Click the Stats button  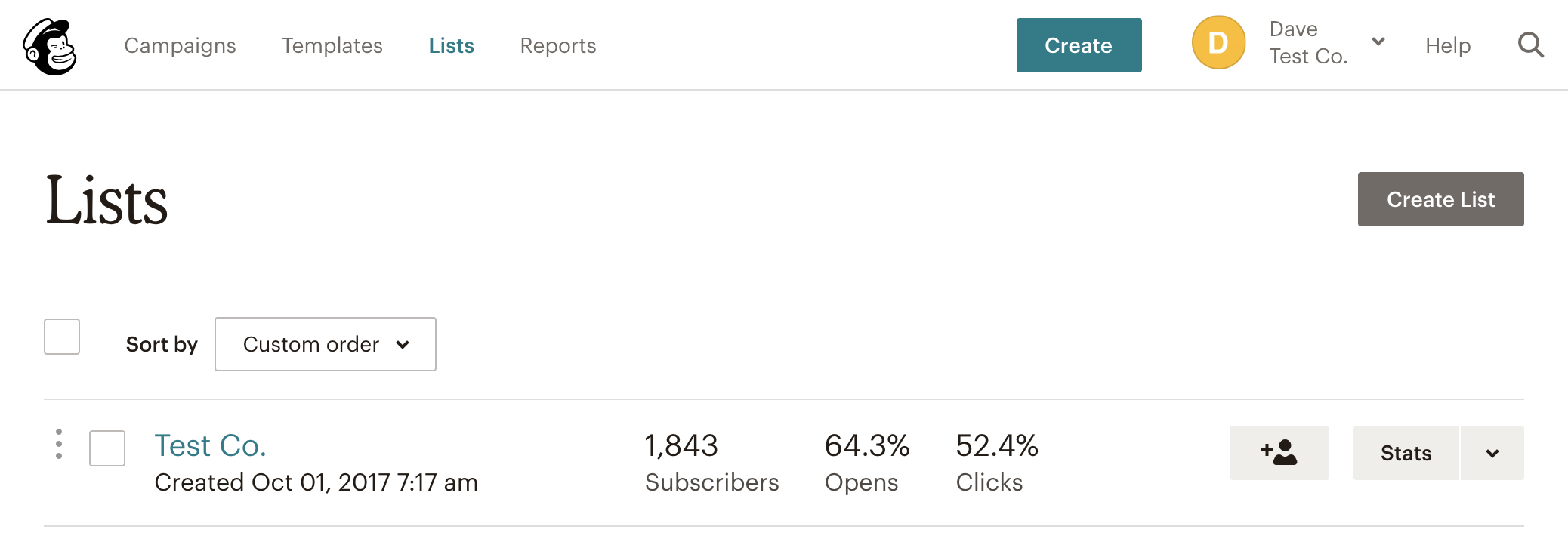(x=1406, y=453)
